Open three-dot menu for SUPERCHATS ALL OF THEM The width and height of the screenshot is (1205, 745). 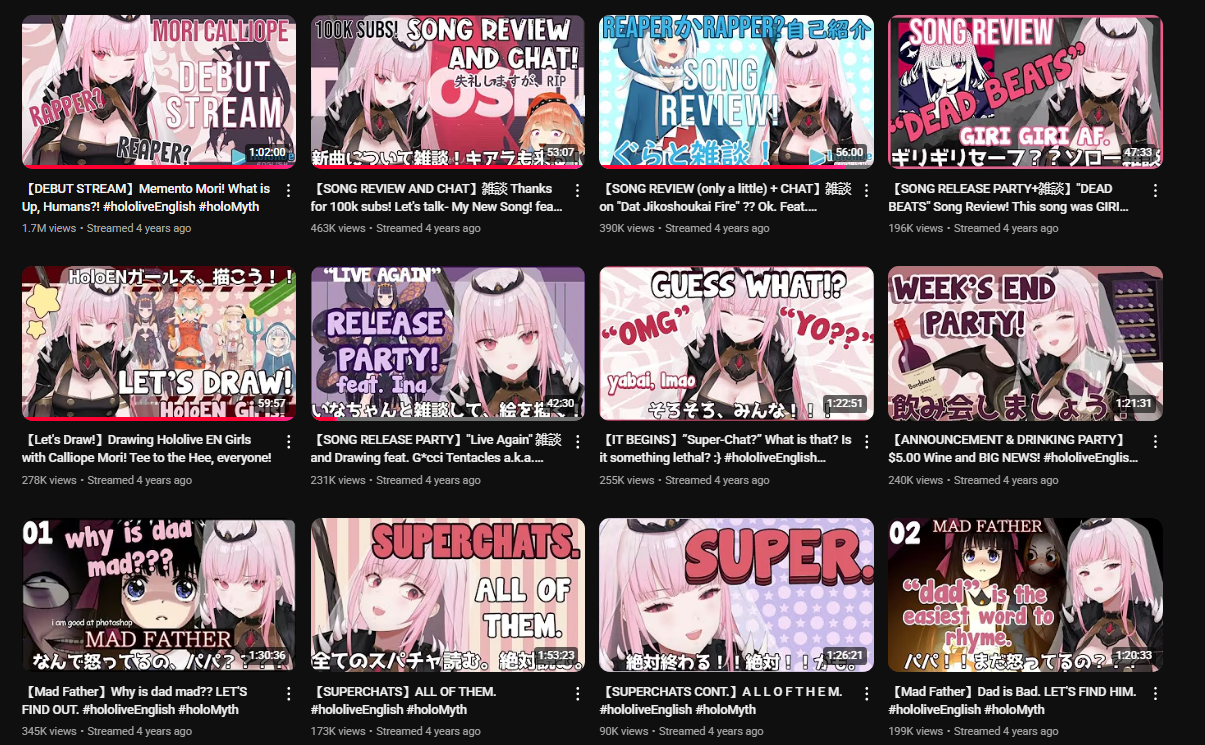coord(577,693)
